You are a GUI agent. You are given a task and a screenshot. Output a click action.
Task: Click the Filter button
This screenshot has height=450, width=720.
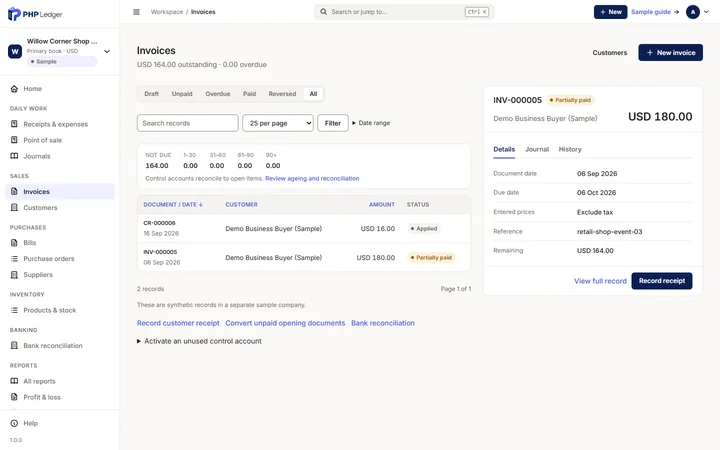[x=333, y=123]
